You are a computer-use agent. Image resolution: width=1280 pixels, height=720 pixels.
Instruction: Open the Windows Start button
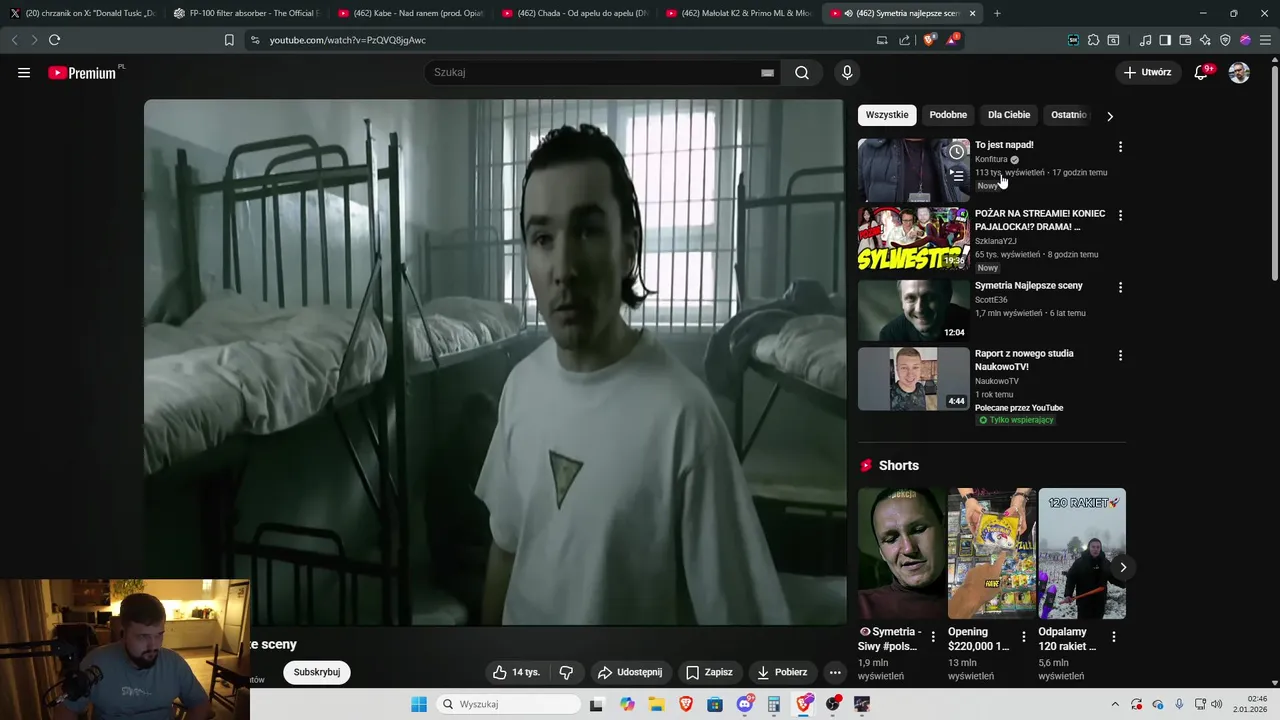point(418,704)
